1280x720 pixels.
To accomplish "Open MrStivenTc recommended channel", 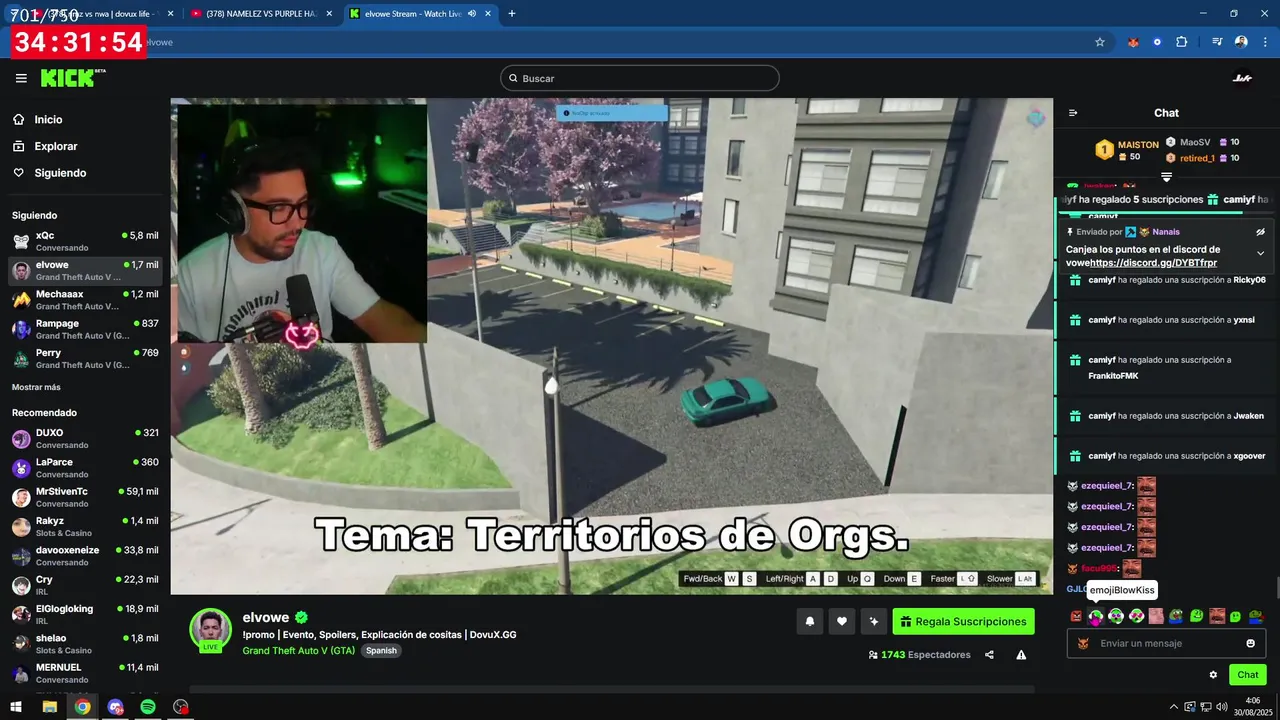I will 85,497.
